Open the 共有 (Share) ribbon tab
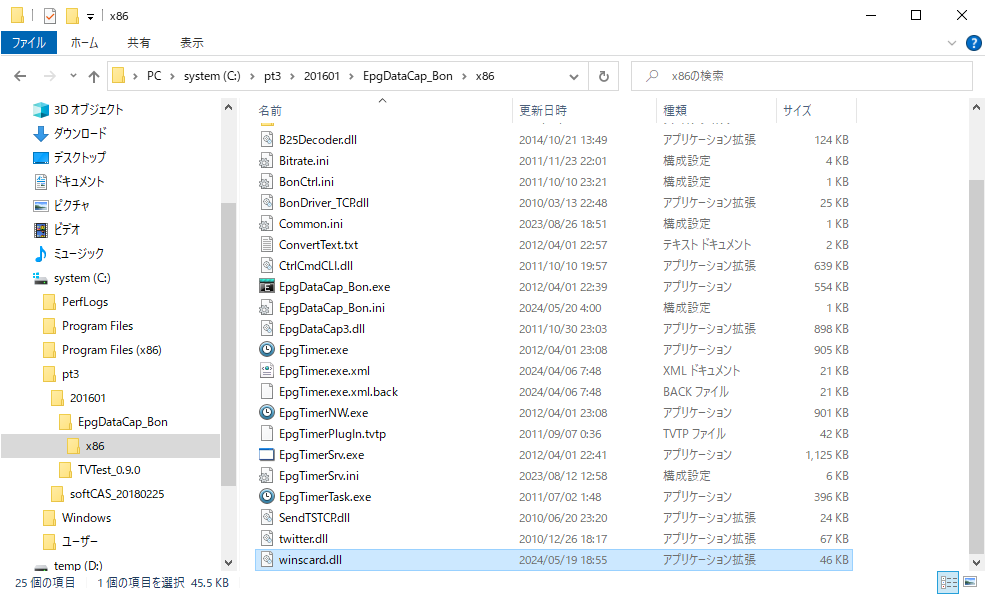 click(x=139, y=43)
